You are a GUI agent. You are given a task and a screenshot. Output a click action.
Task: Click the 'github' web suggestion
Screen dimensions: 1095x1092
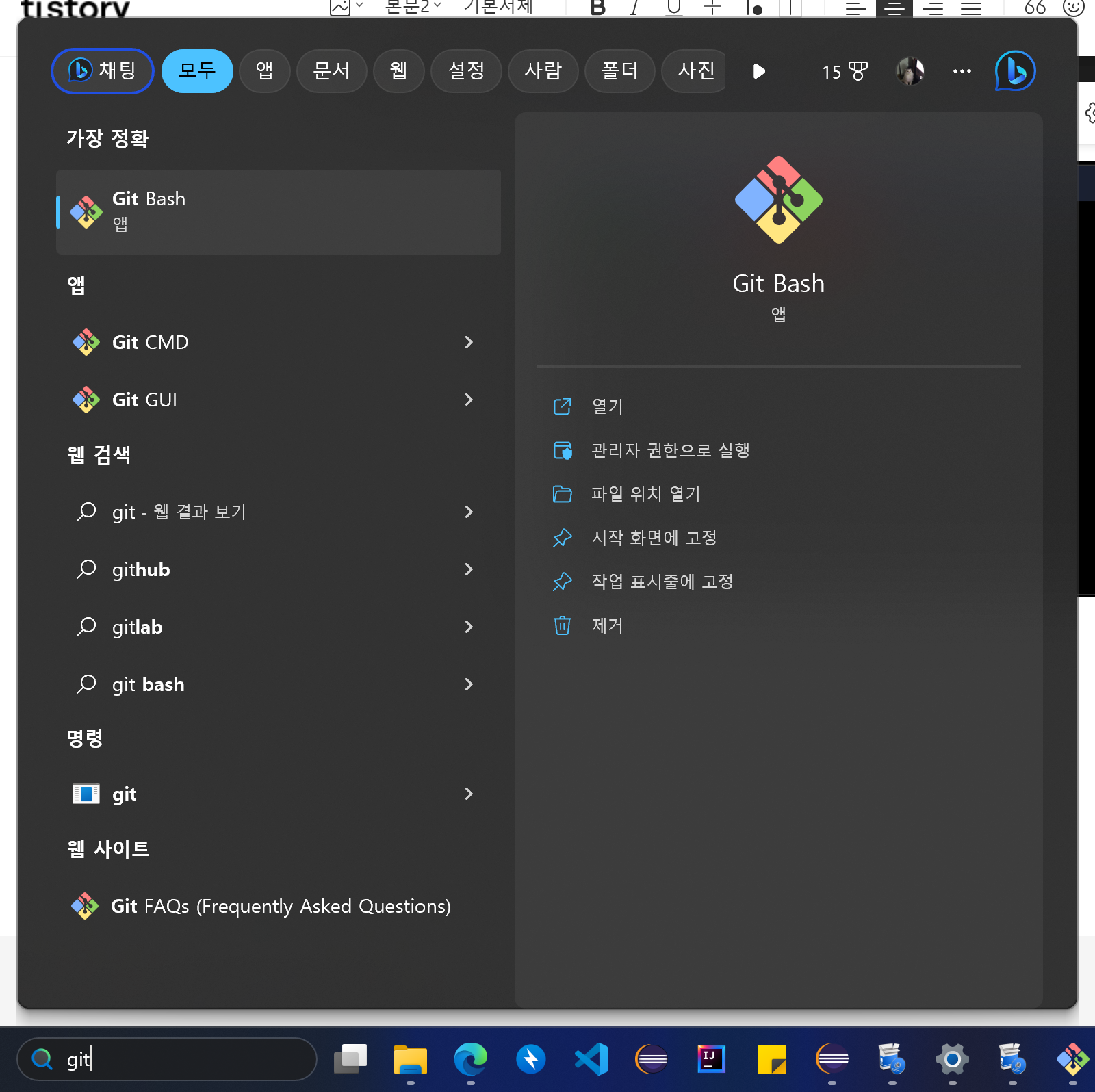(x=279, y=569)
